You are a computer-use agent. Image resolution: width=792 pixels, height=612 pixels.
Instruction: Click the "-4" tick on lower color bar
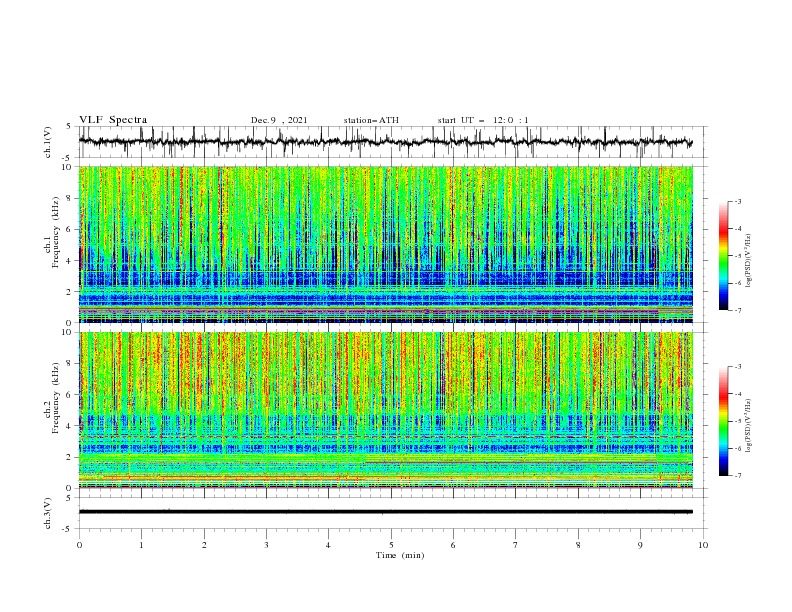click(737, 394)
